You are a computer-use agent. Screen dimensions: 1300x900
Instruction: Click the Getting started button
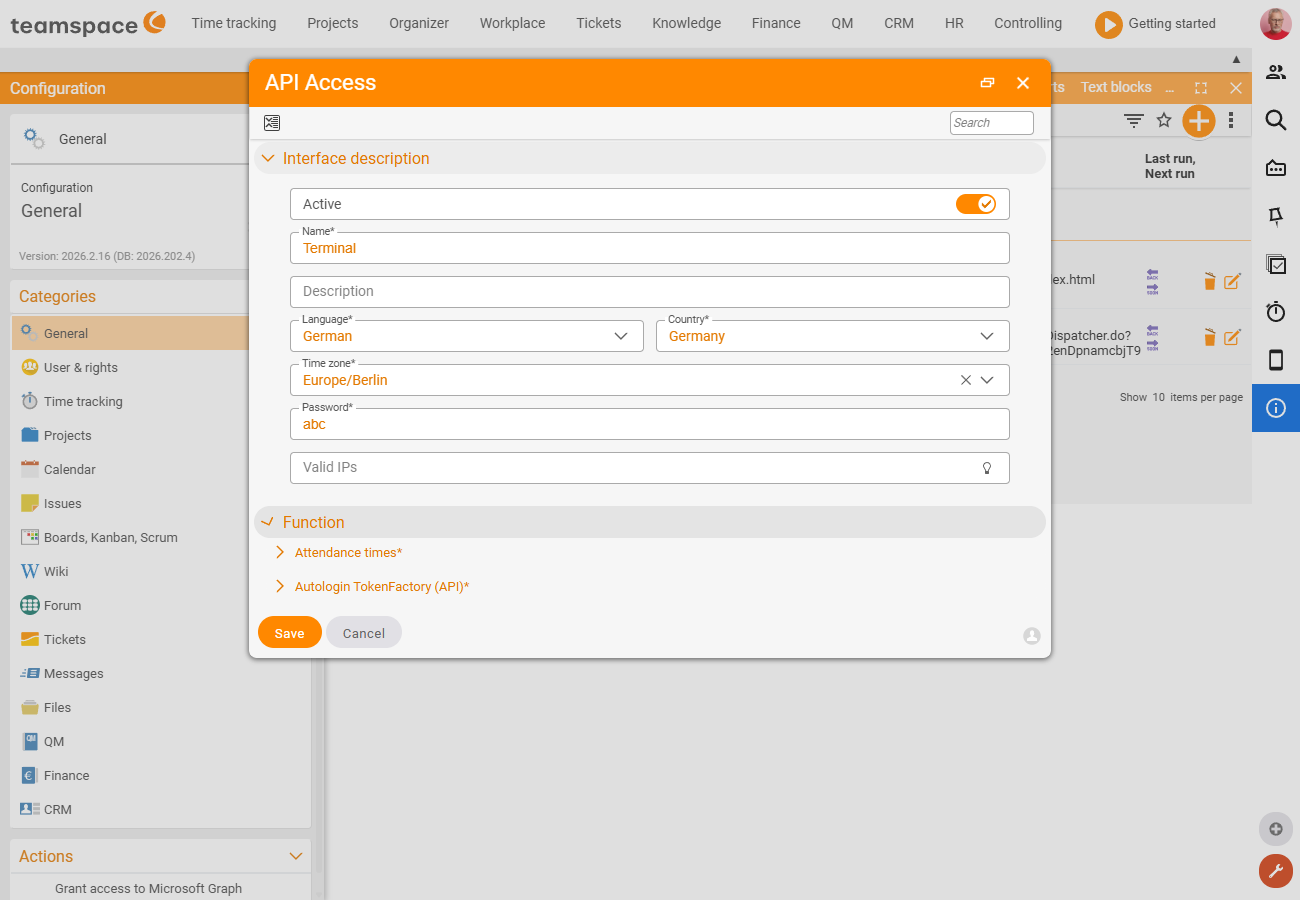pos(1156,24)
